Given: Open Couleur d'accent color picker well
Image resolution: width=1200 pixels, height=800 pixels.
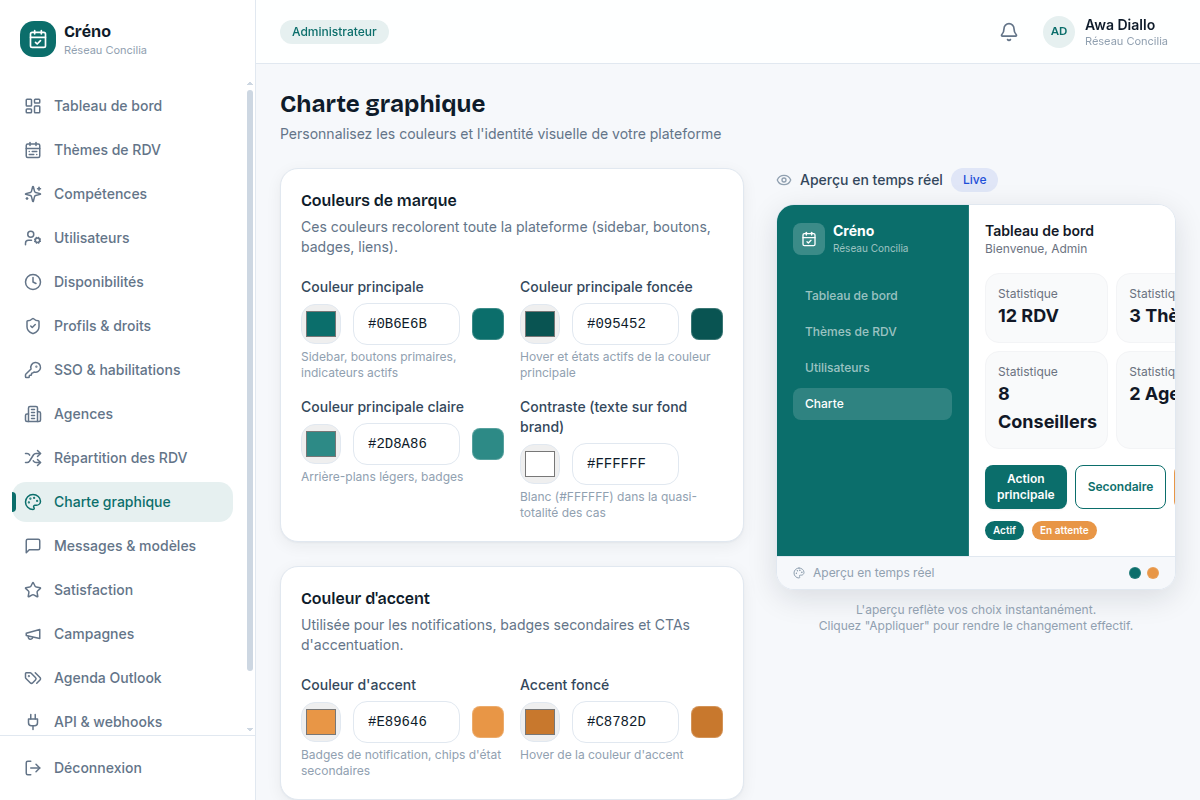Looking at the screenshot, I should coord(321,722).
